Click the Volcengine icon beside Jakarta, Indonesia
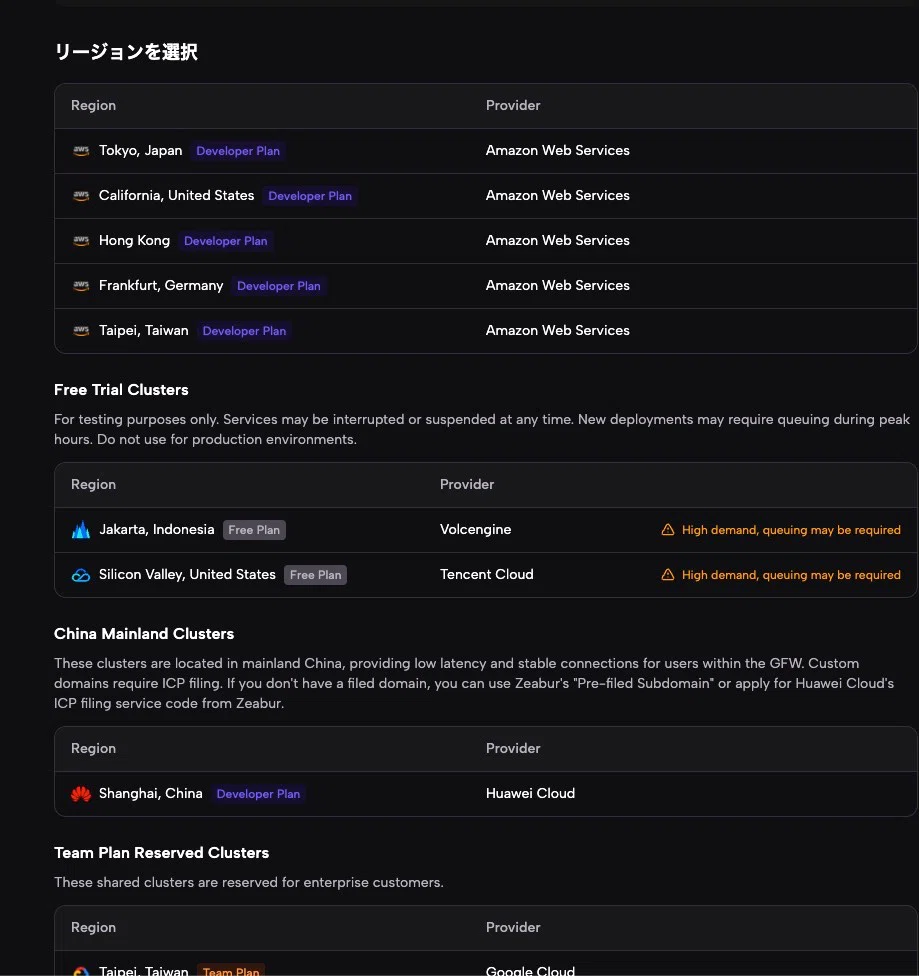This screenshot has height=976, width=919. point(81,530)
